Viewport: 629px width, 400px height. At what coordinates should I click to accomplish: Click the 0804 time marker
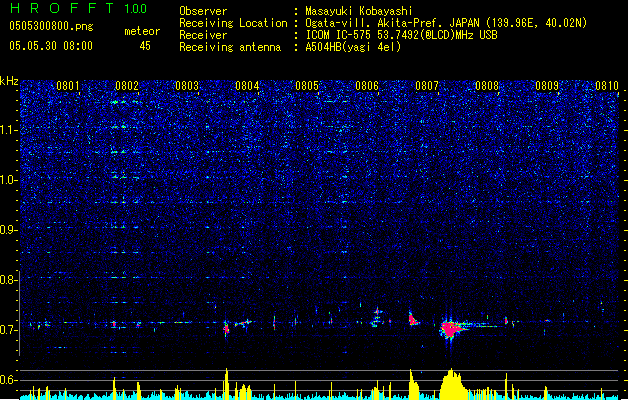pos(247,86)
